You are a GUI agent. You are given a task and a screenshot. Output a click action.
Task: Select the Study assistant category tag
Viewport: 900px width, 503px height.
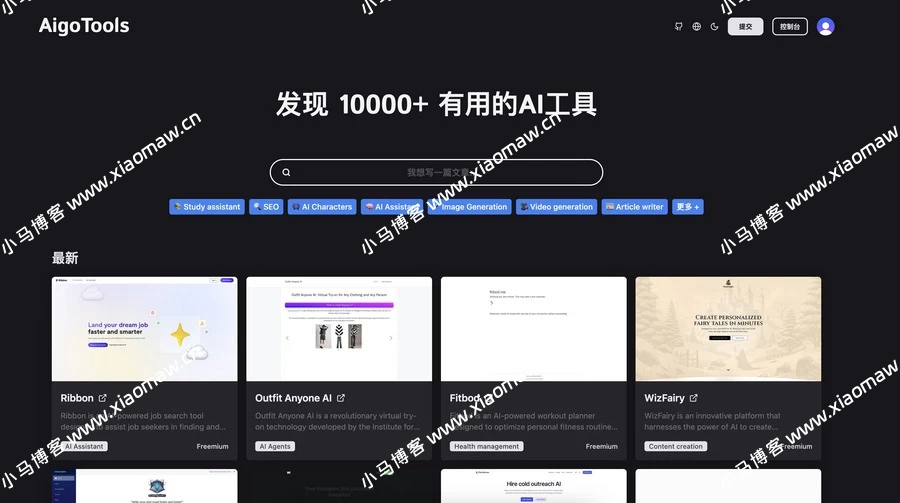[x=206, y=207]
